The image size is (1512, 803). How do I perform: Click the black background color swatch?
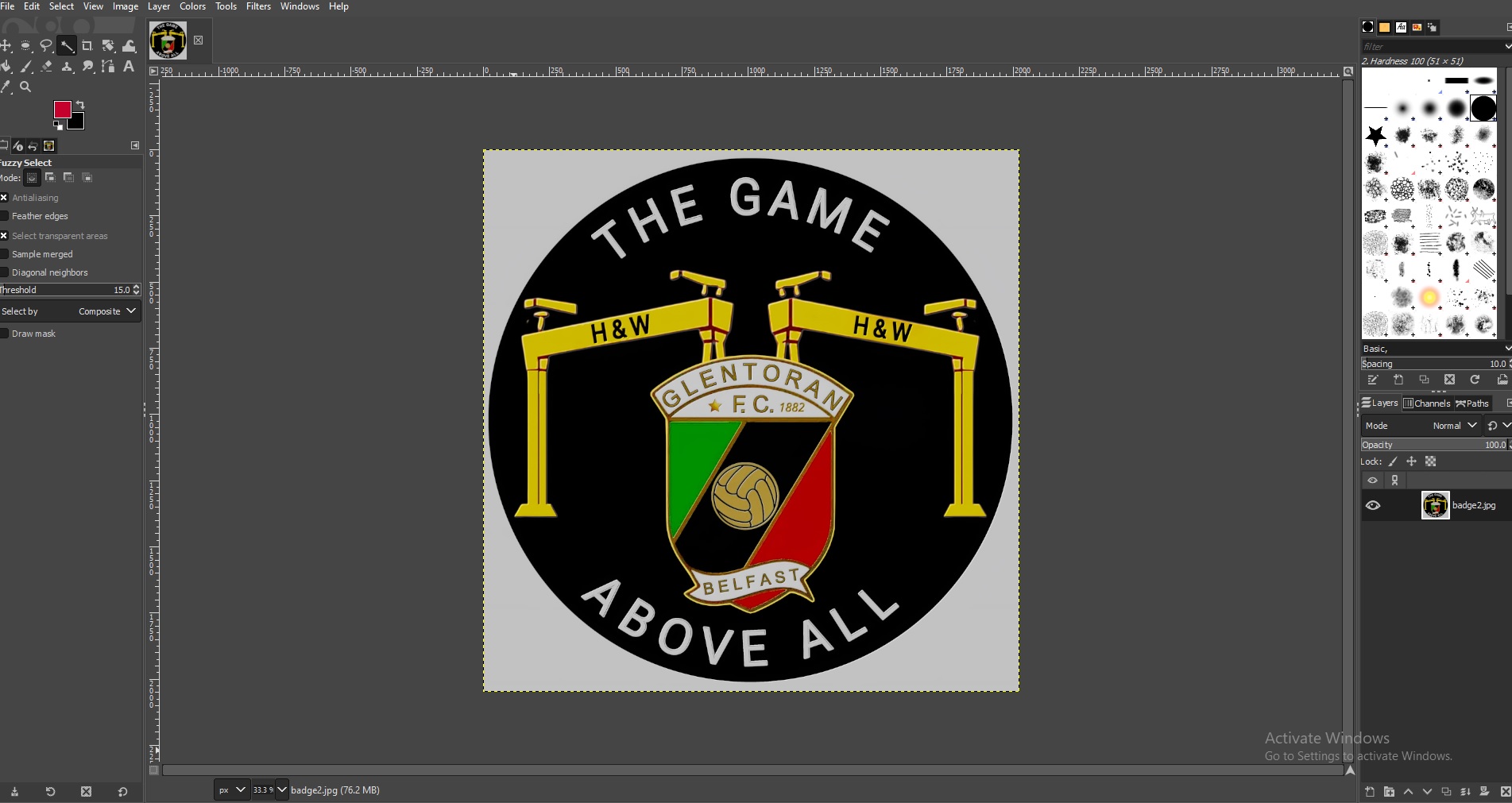click(78, 123)
